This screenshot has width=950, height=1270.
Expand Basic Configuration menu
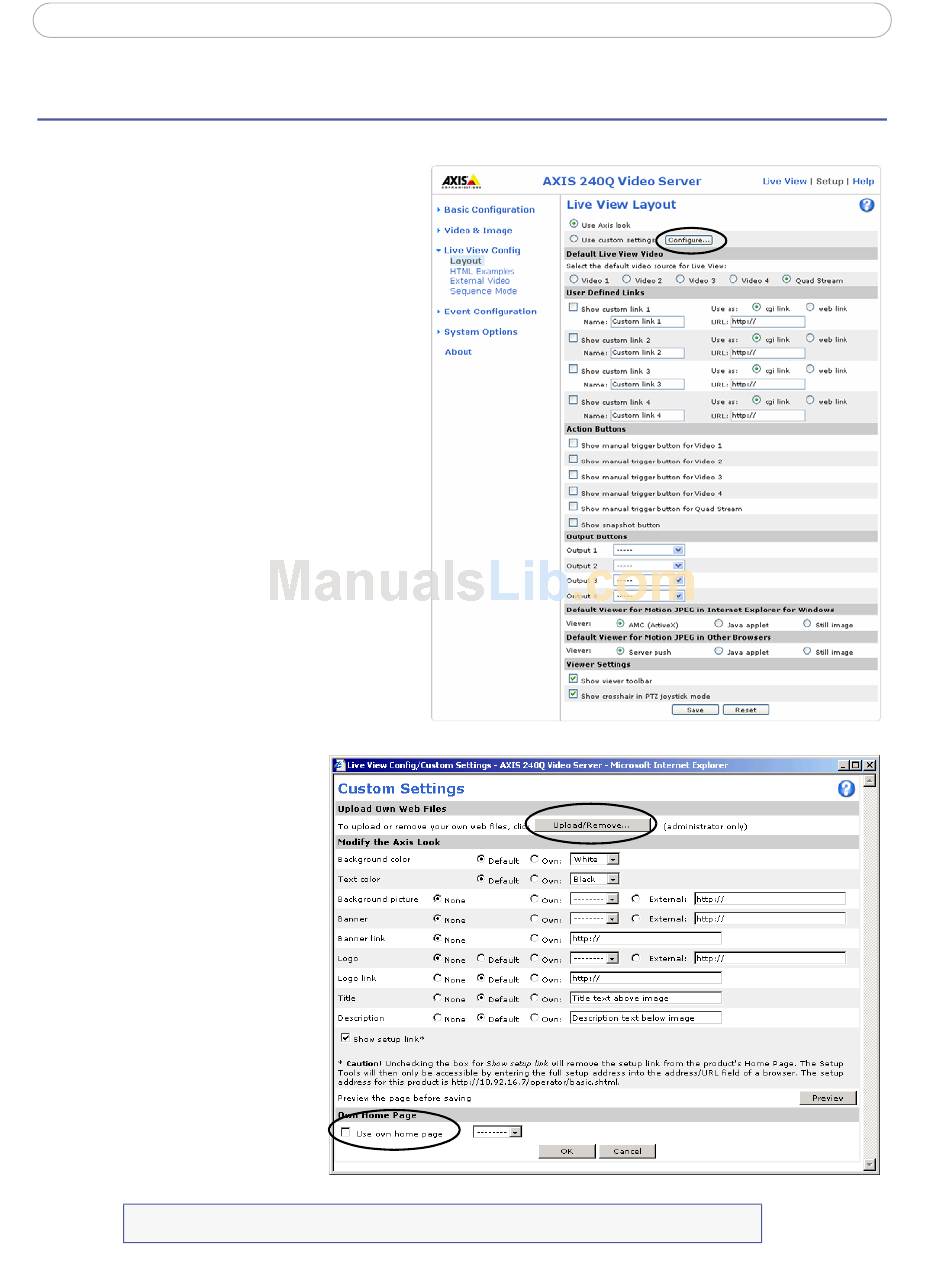[x=489, y=210]
